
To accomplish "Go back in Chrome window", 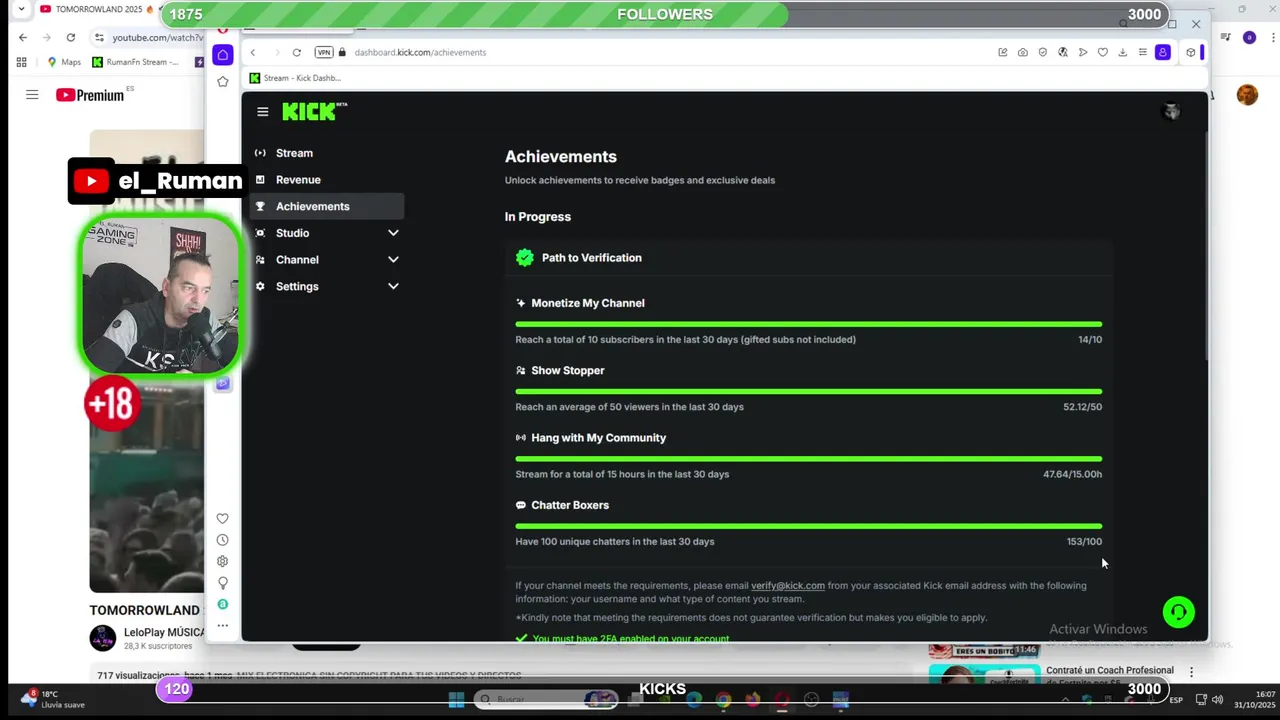I will point(23,37).
